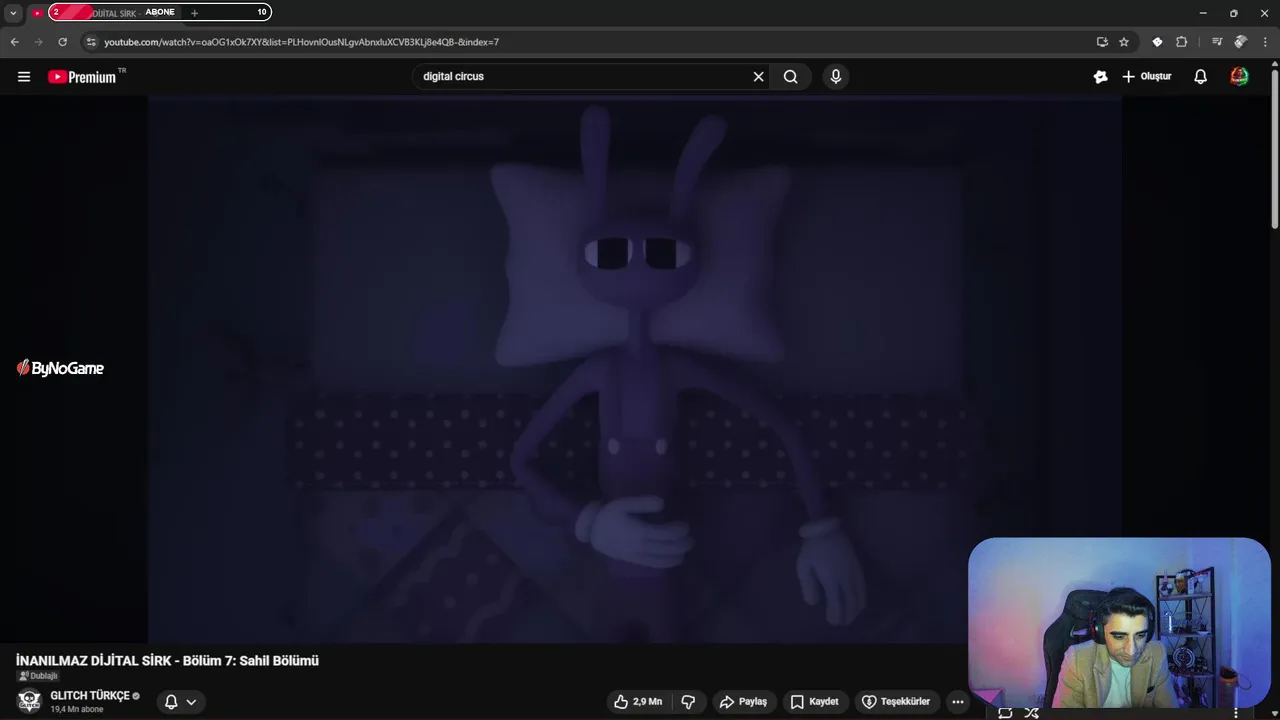The image size is (1280, 720).
Task: Open YouTube notifications bell in header
Action: click(x=1200, y=76)
